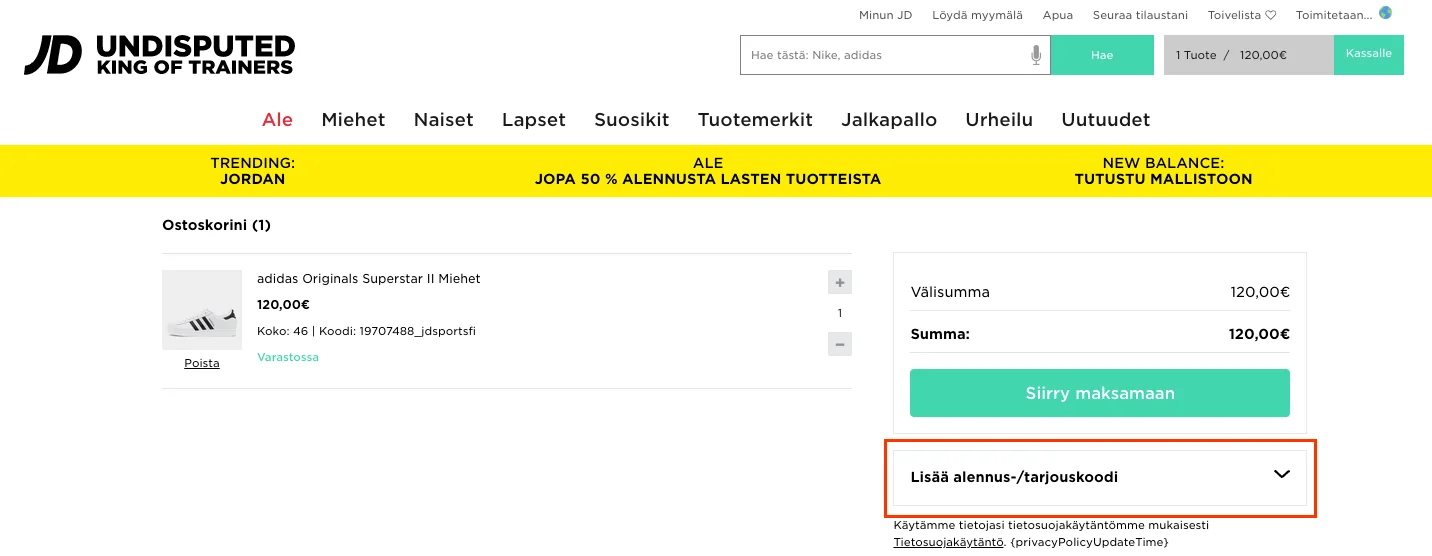Click the Varastossa stock status text
1432x556 pixels.
288,357
